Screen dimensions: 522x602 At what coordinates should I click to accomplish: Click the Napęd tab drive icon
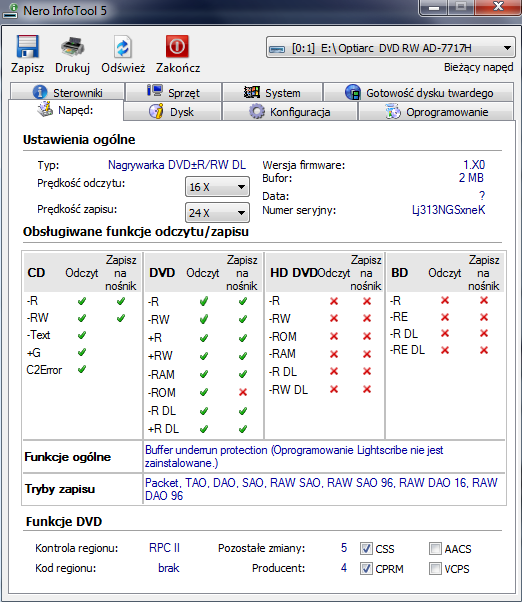coord(45,109)
